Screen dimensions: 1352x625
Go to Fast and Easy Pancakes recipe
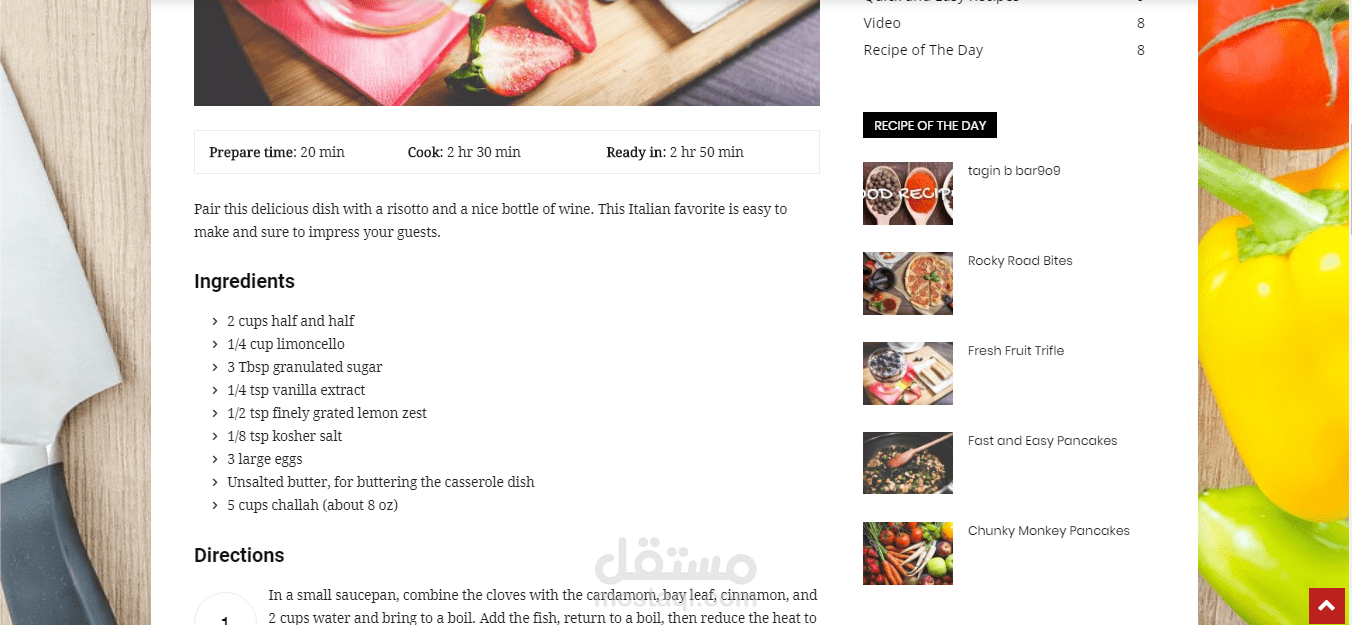click(x=1043, y=441)
